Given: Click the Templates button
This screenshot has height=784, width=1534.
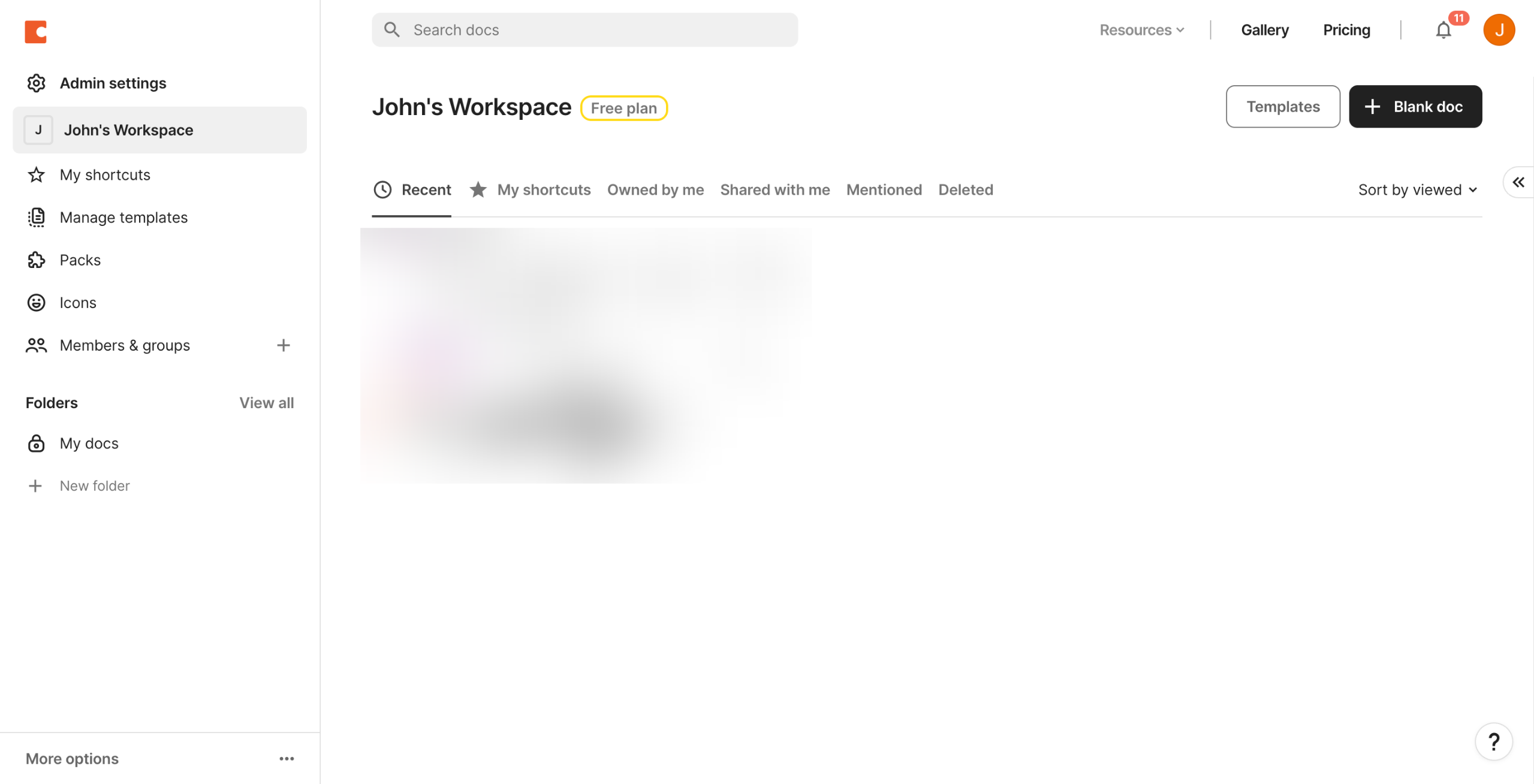Looking at the screenshot, I should pos(1282,107).
